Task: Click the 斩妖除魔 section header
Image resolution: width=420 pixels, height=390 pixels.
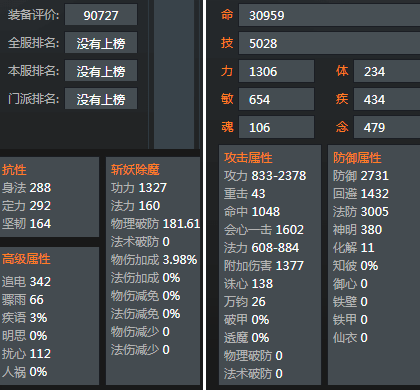Action: [x=135, y=170]
